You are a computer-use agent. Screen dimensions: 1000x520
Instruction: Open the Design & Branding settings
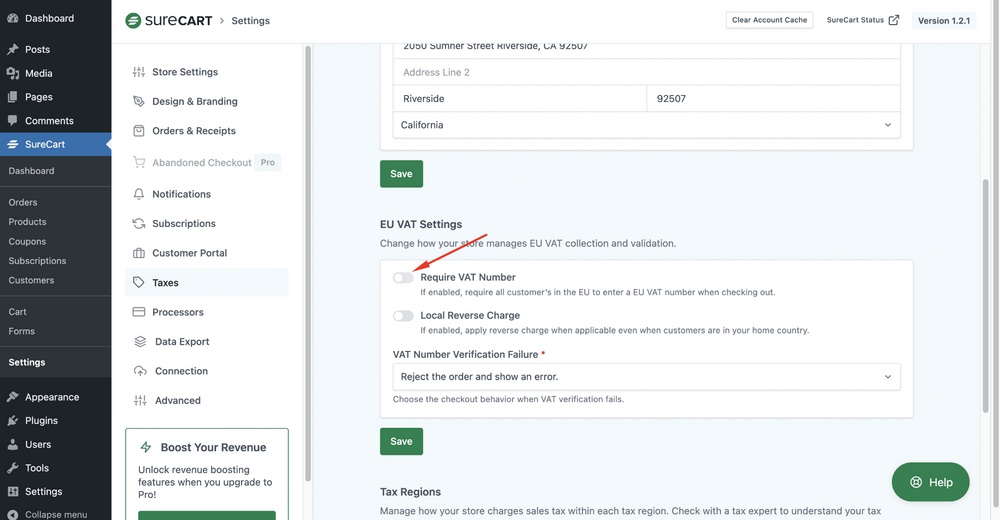pos(207,101)
